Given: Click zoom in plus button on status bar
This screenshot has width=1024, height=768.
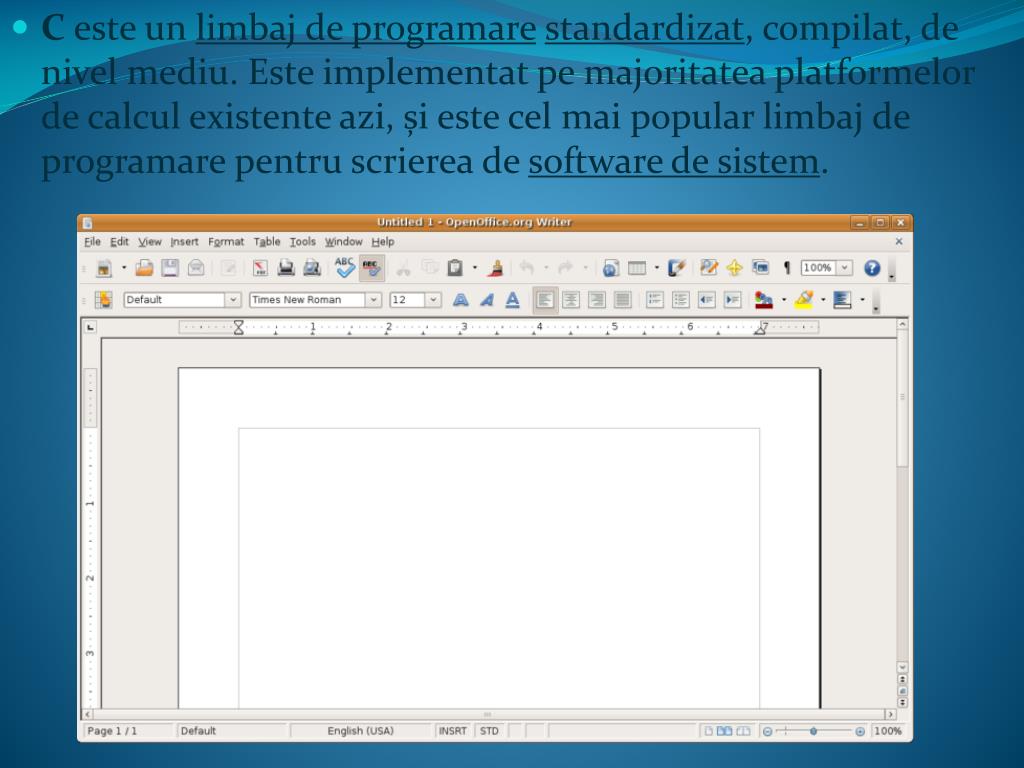Looking at the screenshot, I should tap(860, 731).
